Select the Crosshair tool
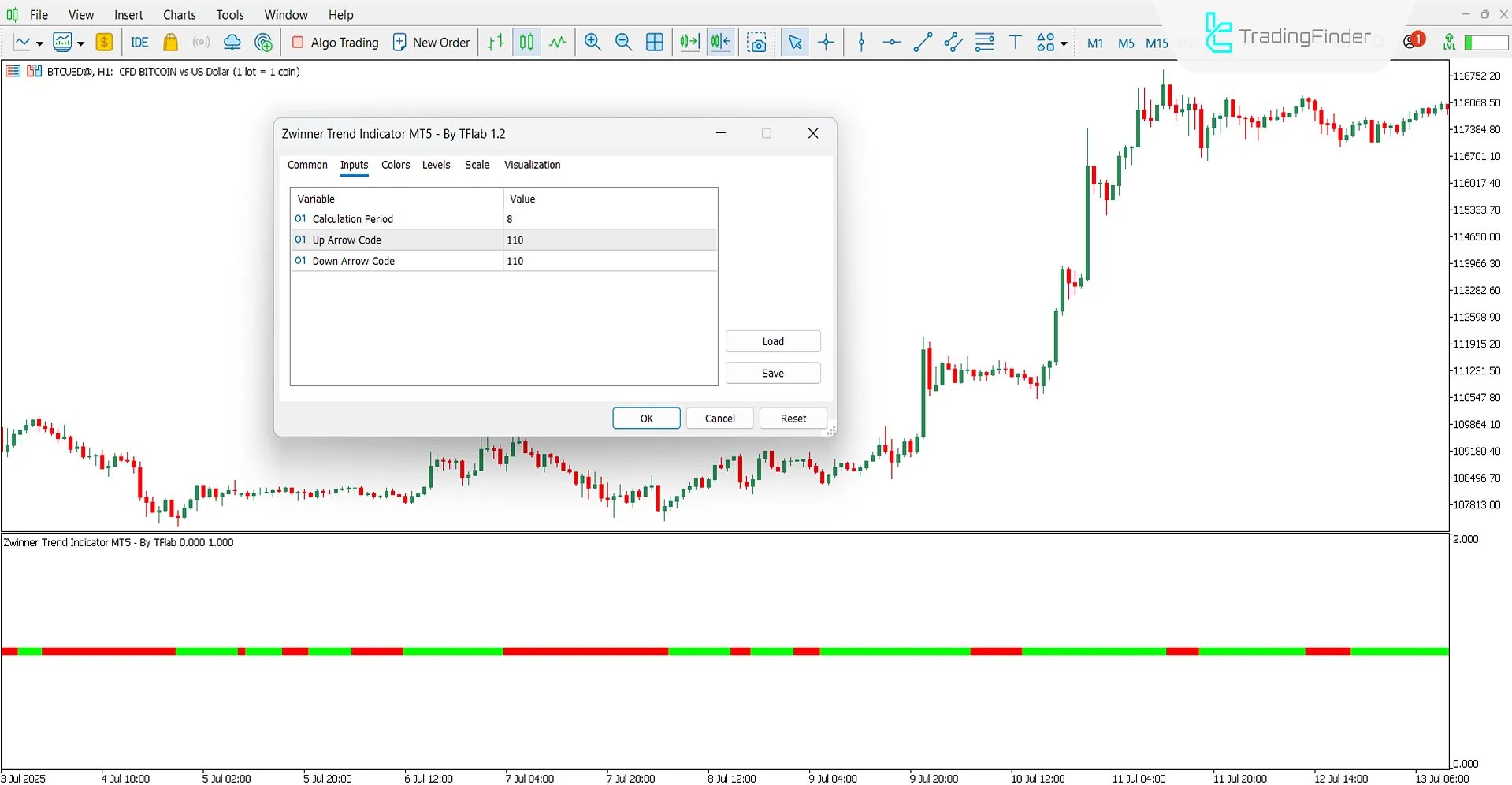Screen dimensions: 1512x785 pyautogui.click(x=825, y=42)
